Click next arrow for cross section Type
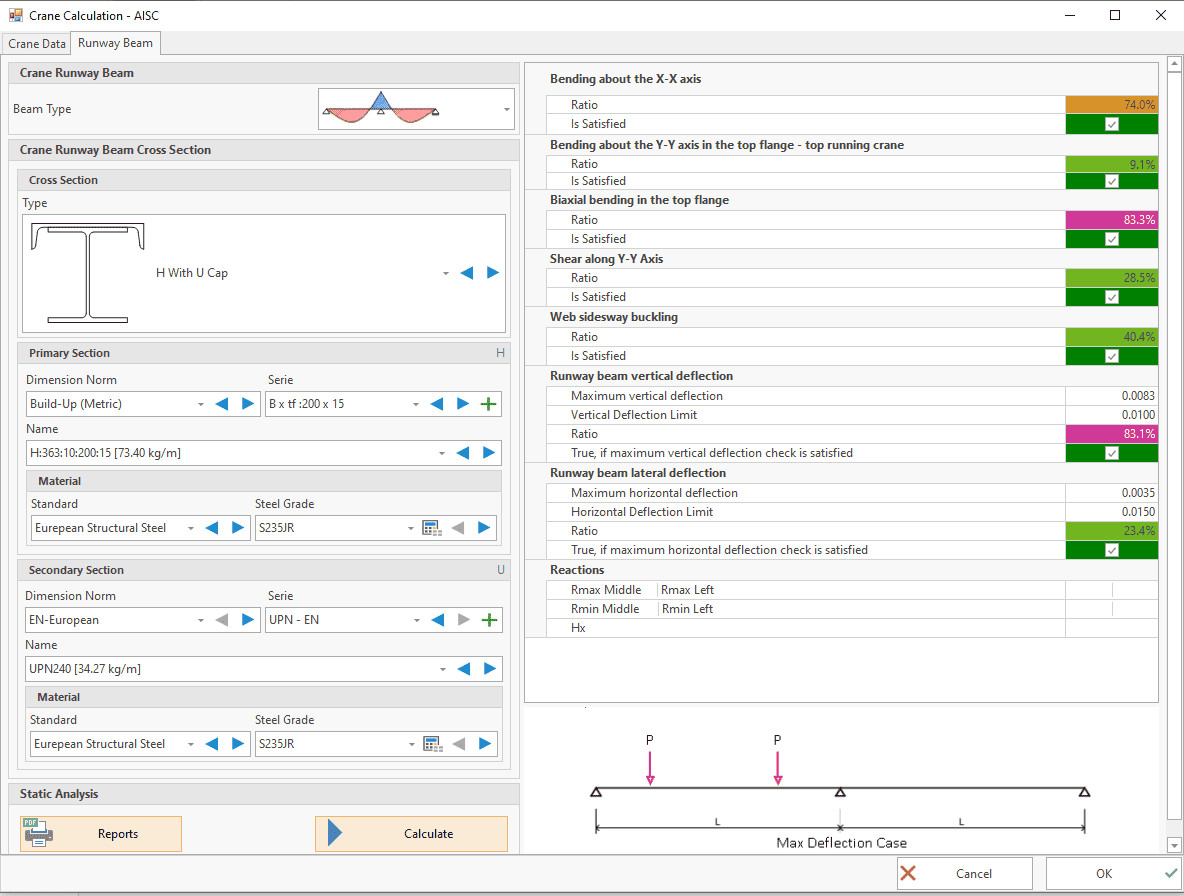This screenshot has height=896, width=1184. (493, 273)
